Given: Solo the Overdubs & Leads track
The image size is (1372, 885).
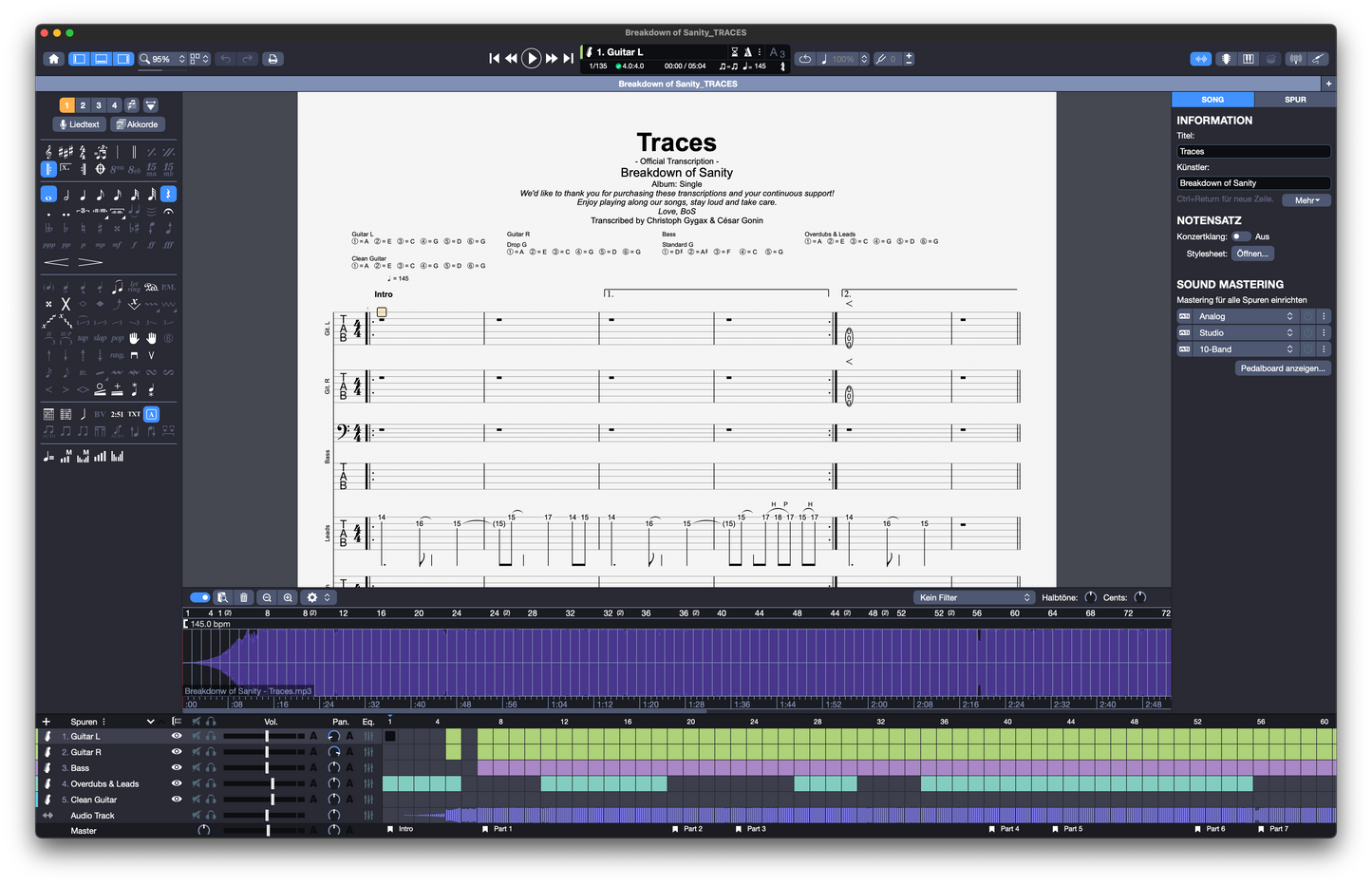Looking at the screenshot, I should pos(211,783).
